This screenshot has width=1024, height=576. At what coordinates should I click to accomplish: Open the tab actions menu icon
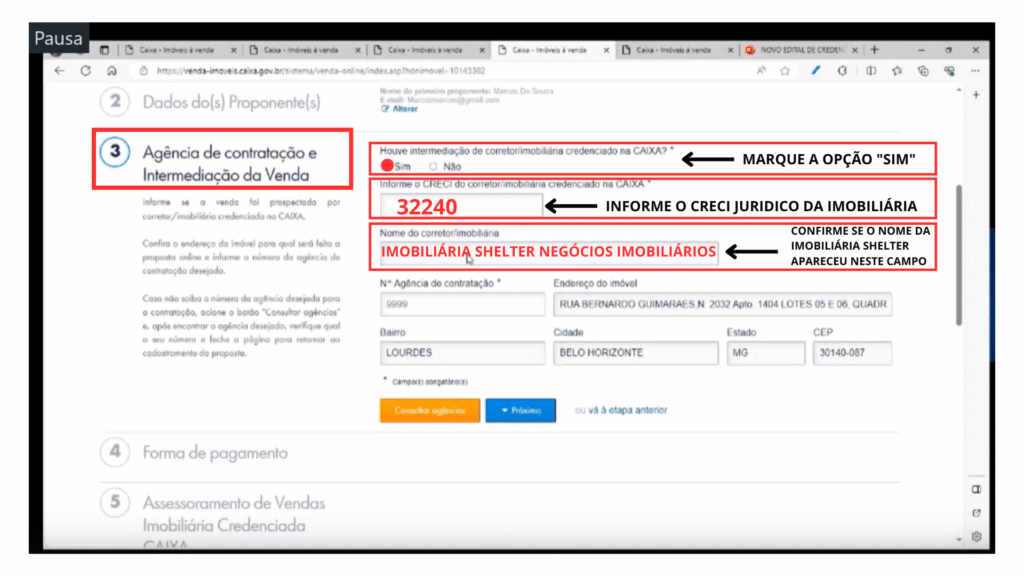pos(104,50)
